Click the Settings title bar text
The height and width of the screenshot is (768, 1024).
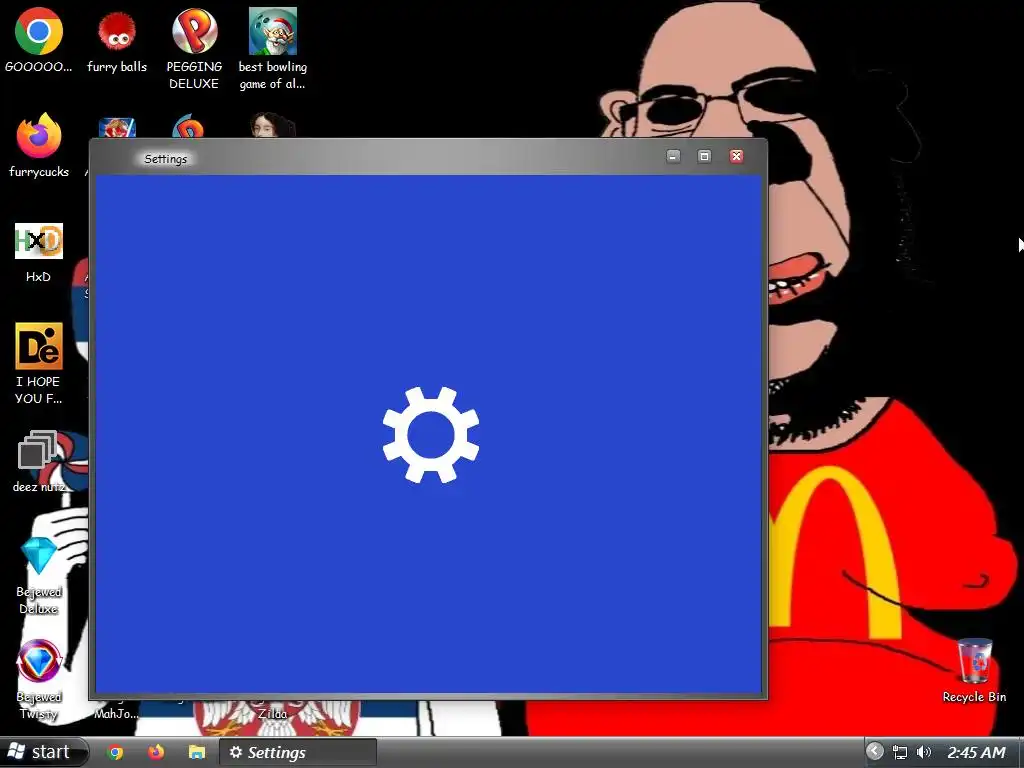coord(165,159)
